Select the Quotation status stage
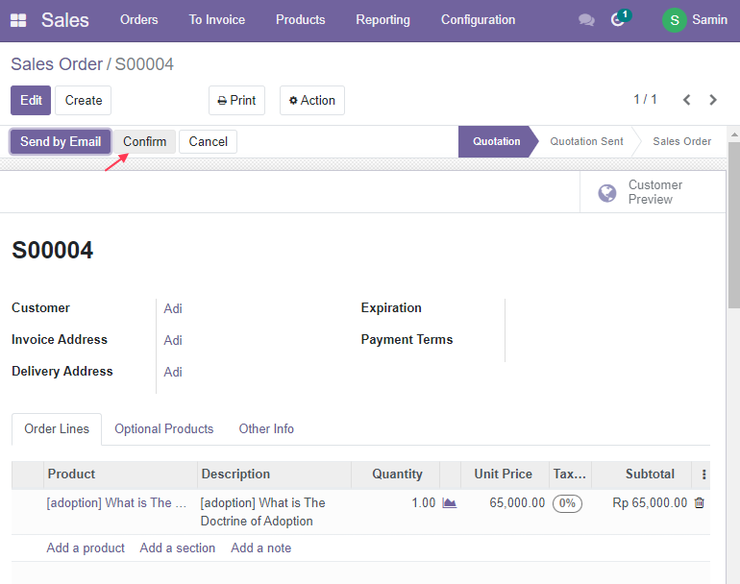Image resolution: width=740 pixels, height=584 pixels. pos(496,141)
